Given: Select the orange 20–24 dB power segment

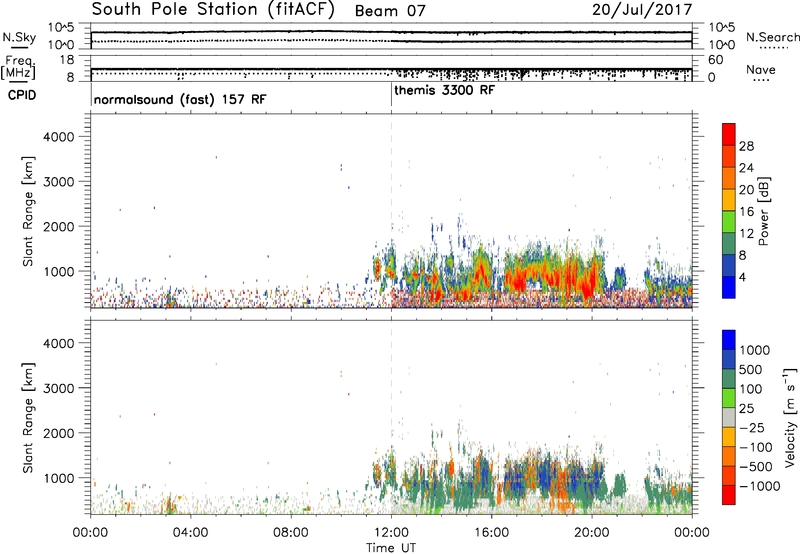Looking at the screenshot, I should click(x=729, y=178).
